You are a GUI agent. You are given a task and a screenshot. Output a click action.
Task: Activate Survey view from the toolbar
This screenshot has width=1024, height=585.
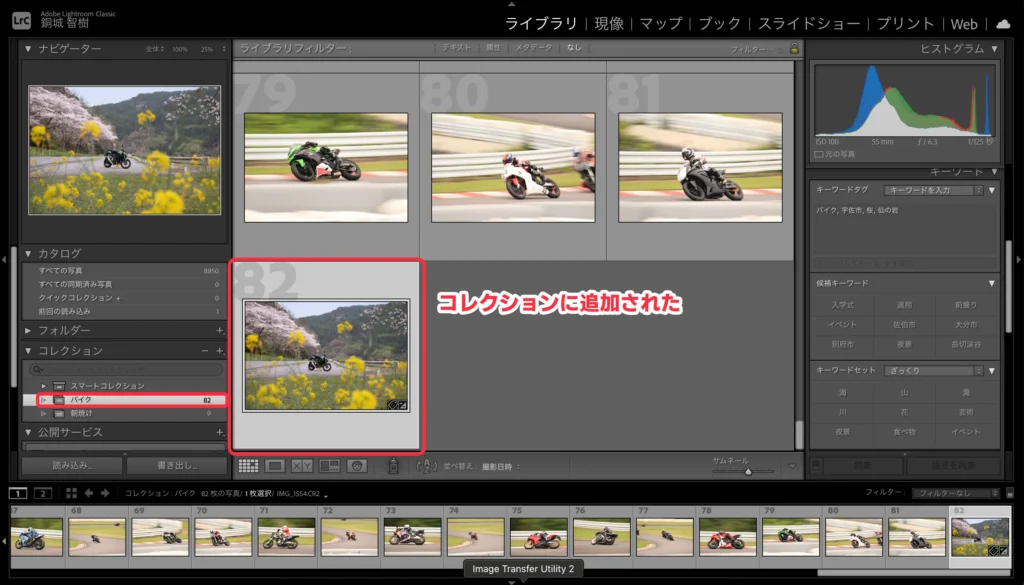click(x=330, y=465)
